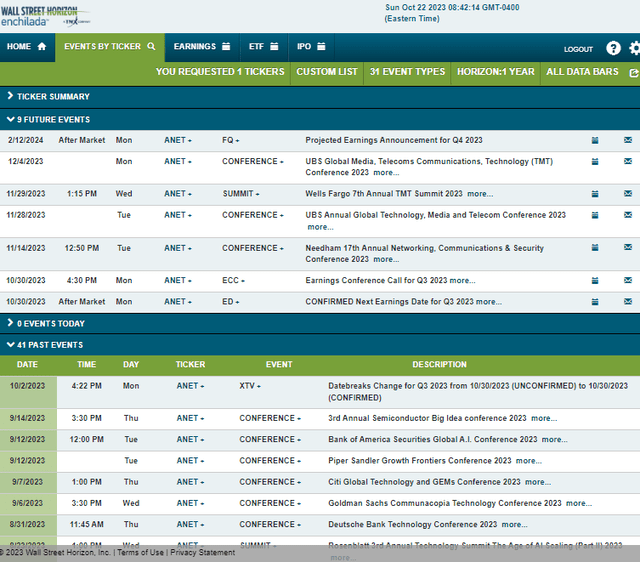Expand the TICKER SUMMARY section
The image size is (640, 562).
click(320, 97)
